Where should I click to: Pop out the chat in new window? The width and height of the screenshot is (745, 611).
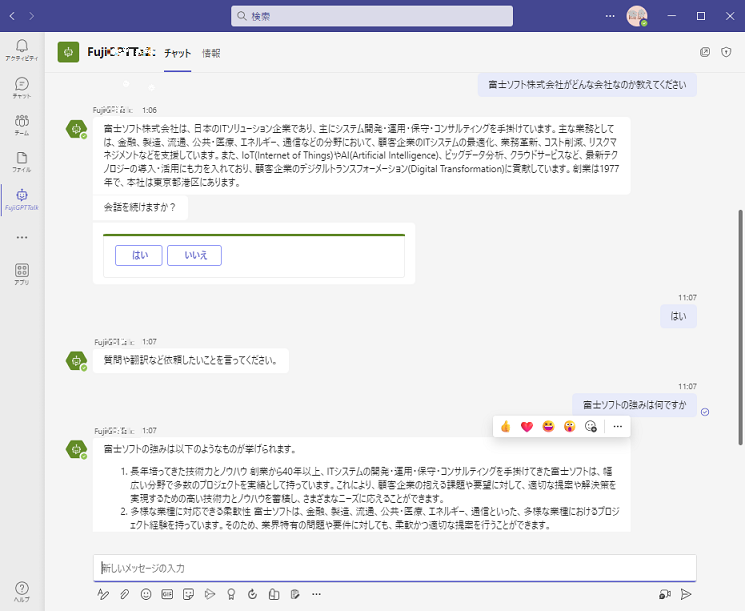point(705,52)
